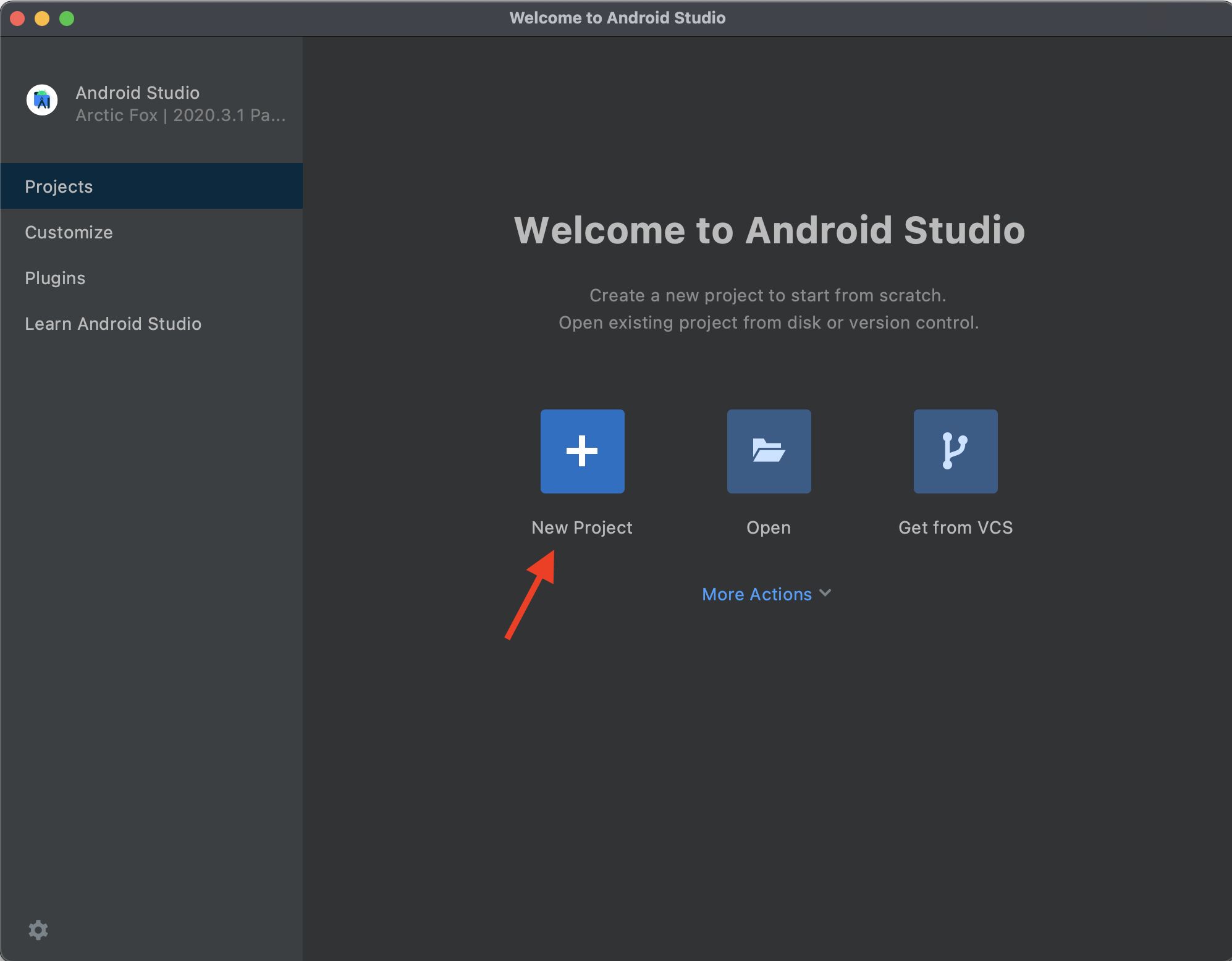The image size is (1232, 961).
Task: Click the New Project label
Action: pyautogui.click(x=582, y=527)
